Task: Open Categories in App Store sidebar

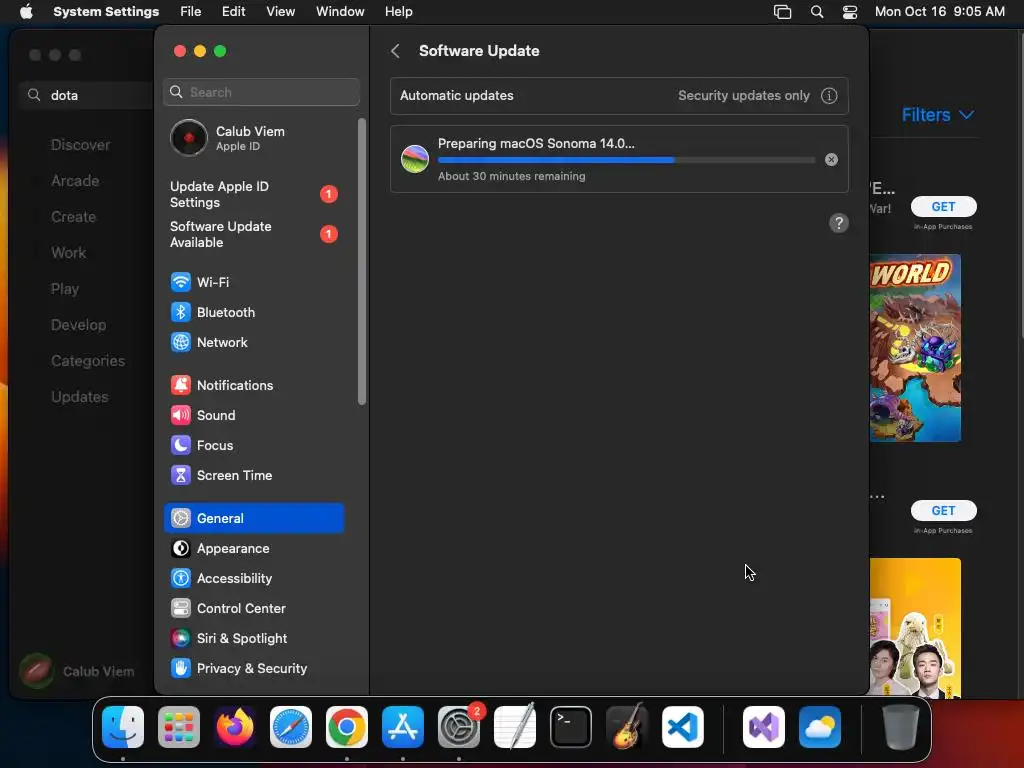Action: (x=88, y=360)
